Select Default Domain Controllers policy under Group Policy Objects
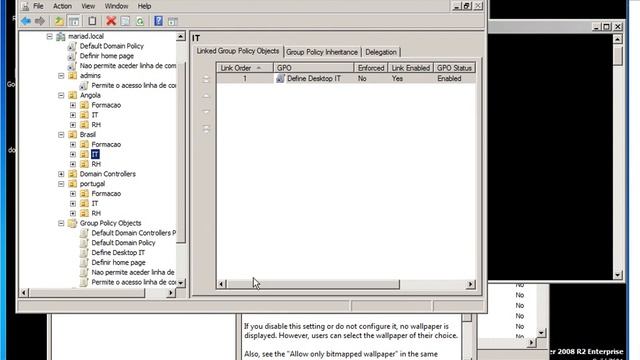The height and width of the screenshot is (360, 640). tap(133, 233)
